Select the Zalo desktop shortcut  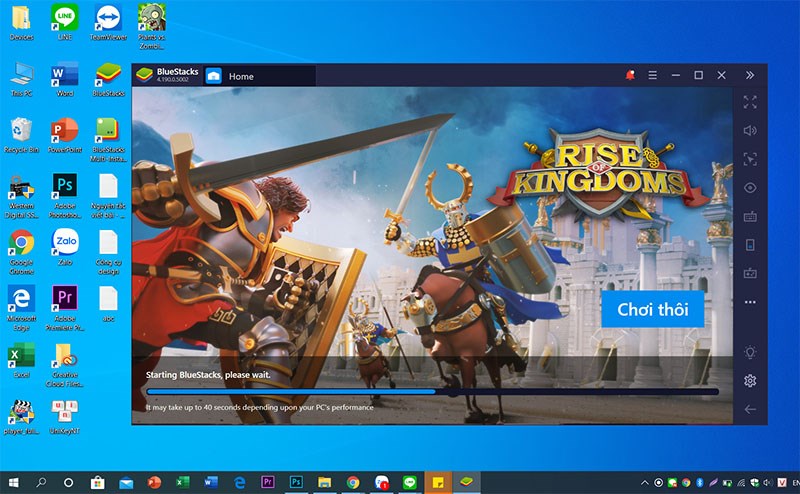[65, 248]
